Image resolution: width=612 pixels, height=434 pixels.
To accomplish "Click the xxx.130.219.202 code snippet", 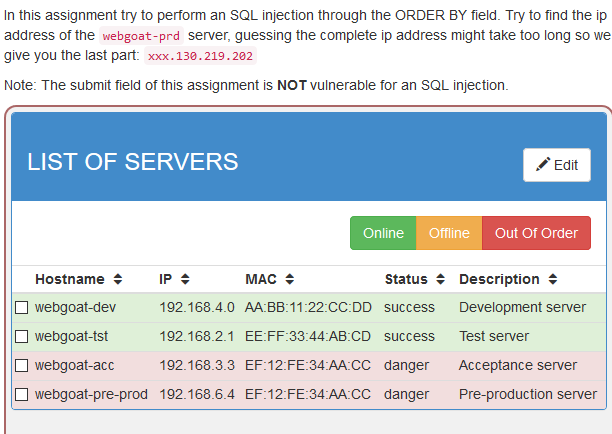I will [200, 56].
